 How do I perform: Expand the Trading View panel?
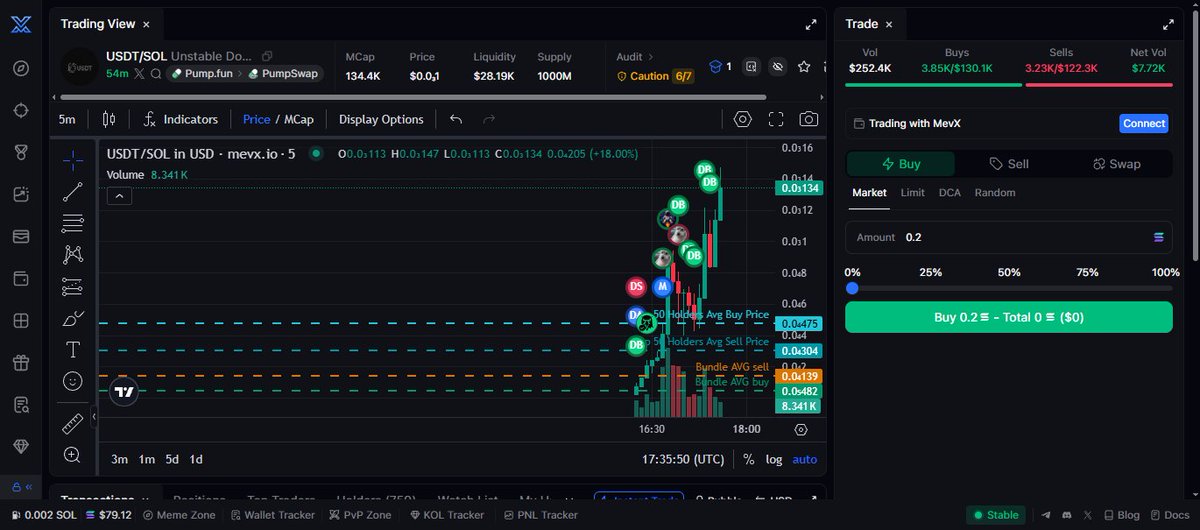click(x=811, y=25)
